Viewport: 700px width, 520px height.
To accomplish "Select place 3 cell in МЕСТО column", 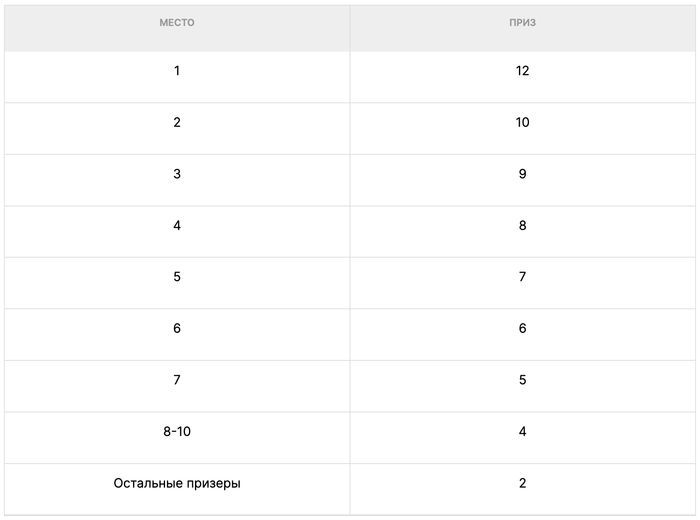I will point(177,174).
